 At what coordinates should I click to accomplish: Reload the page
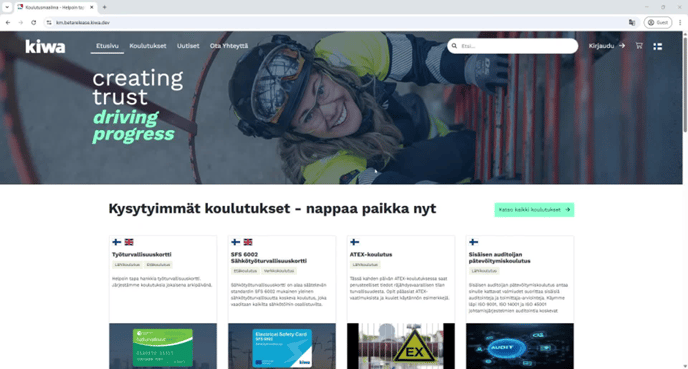point(33,22)
